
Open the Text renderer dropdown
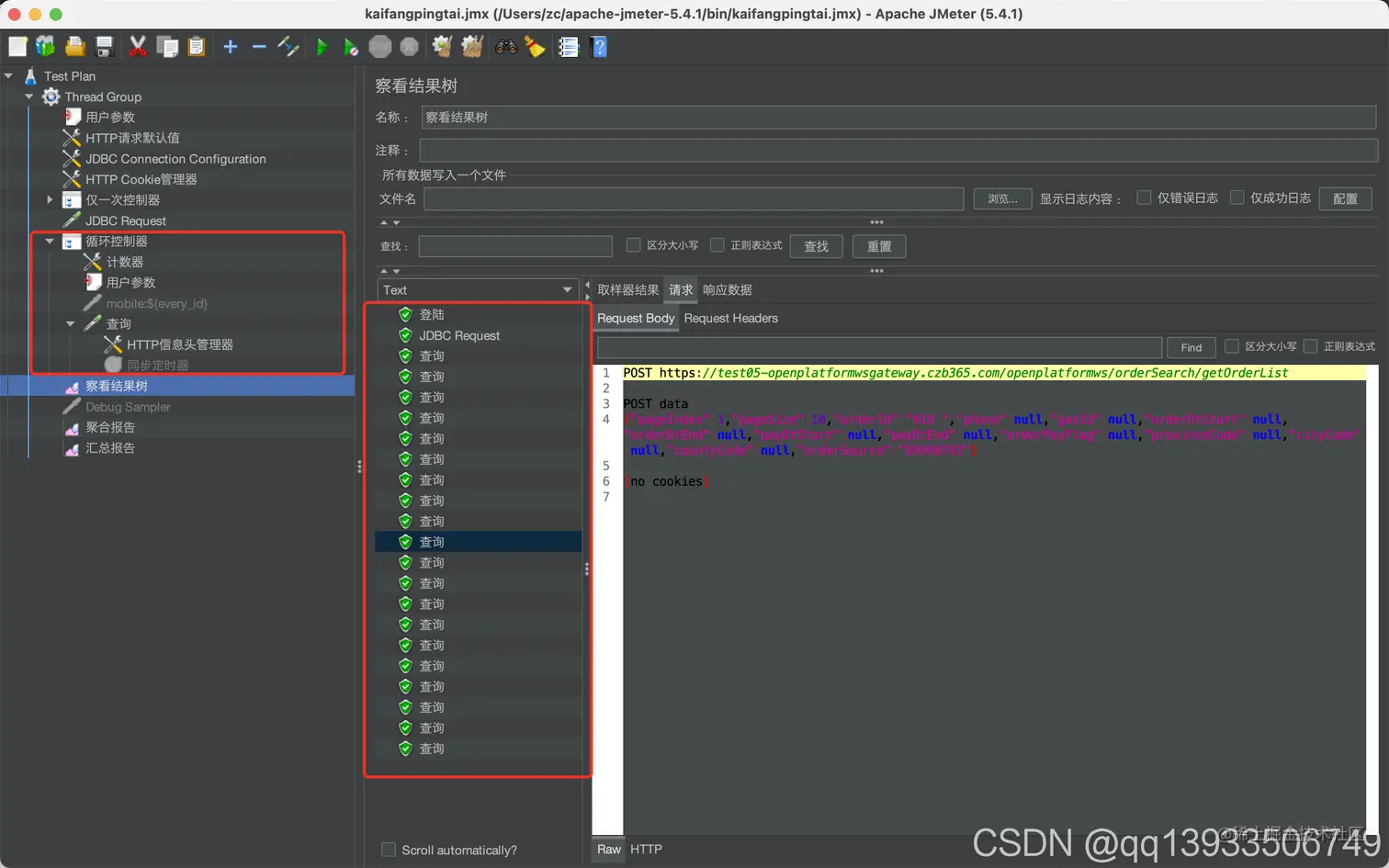click(x=478, y=290)
